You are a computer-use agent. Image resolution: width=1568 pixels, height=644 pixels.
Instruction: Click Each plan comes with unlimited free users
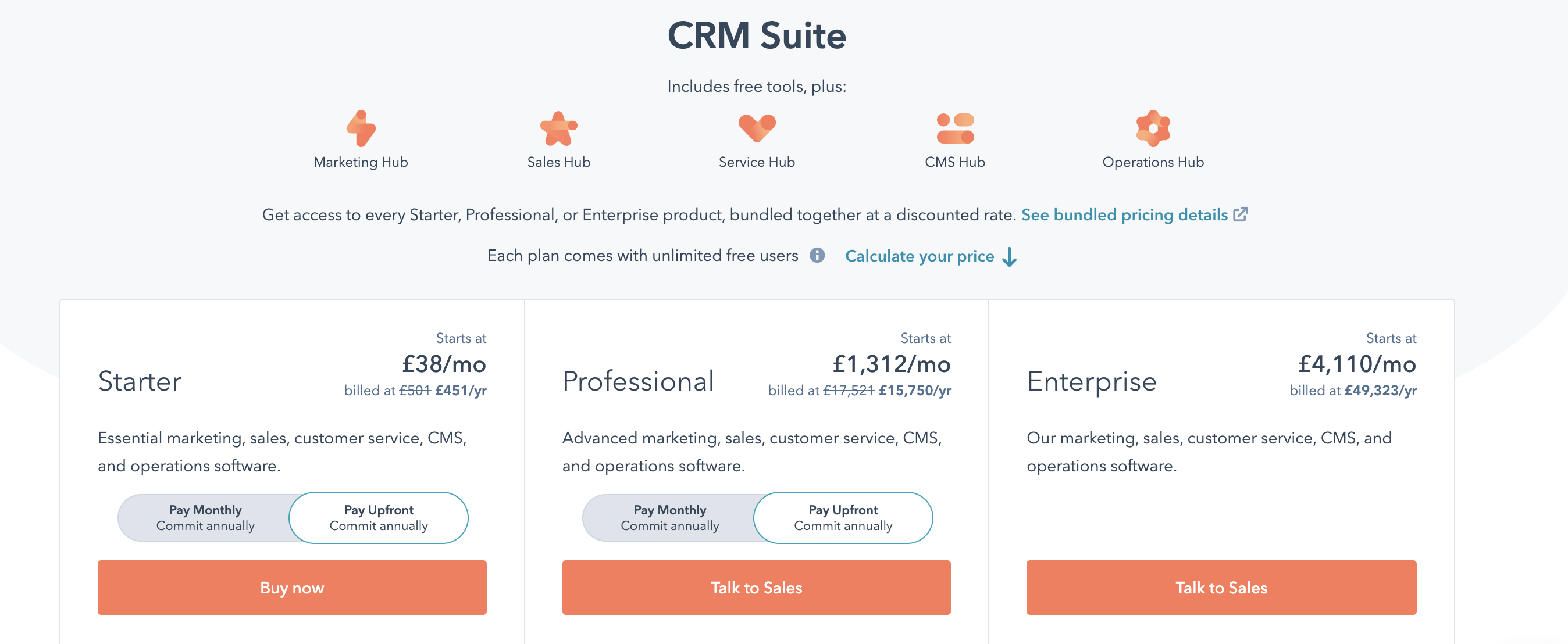point(642,255)
